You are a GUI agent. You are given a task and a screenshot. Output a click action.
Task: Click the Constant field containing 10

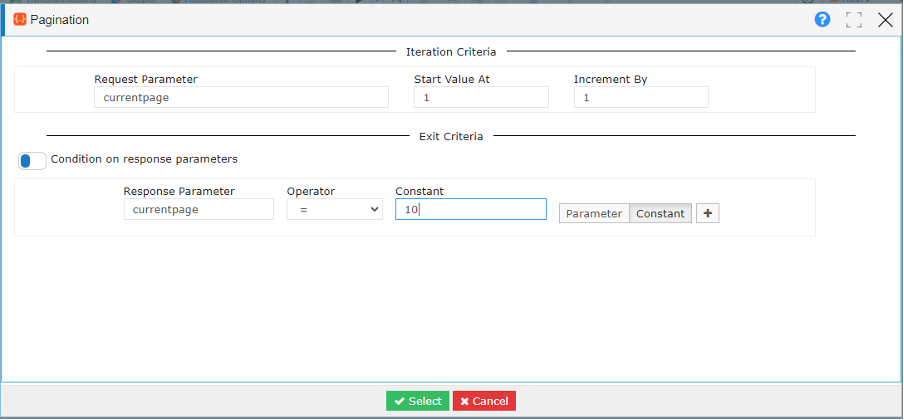470,209
